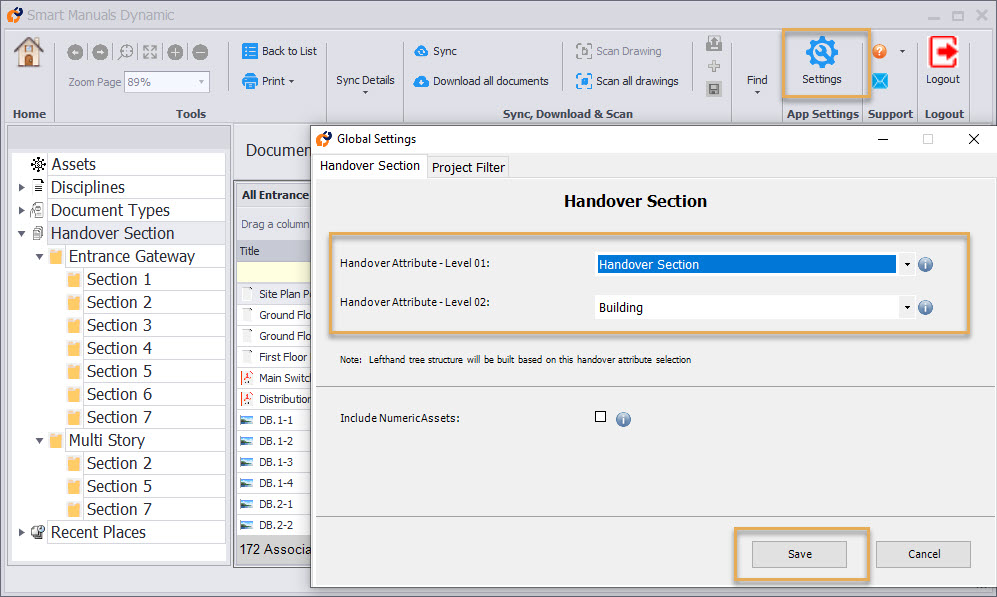This screenshot has height=597, width=997.
Task: Expand the Document Types tree node
Action: [22, 210]
